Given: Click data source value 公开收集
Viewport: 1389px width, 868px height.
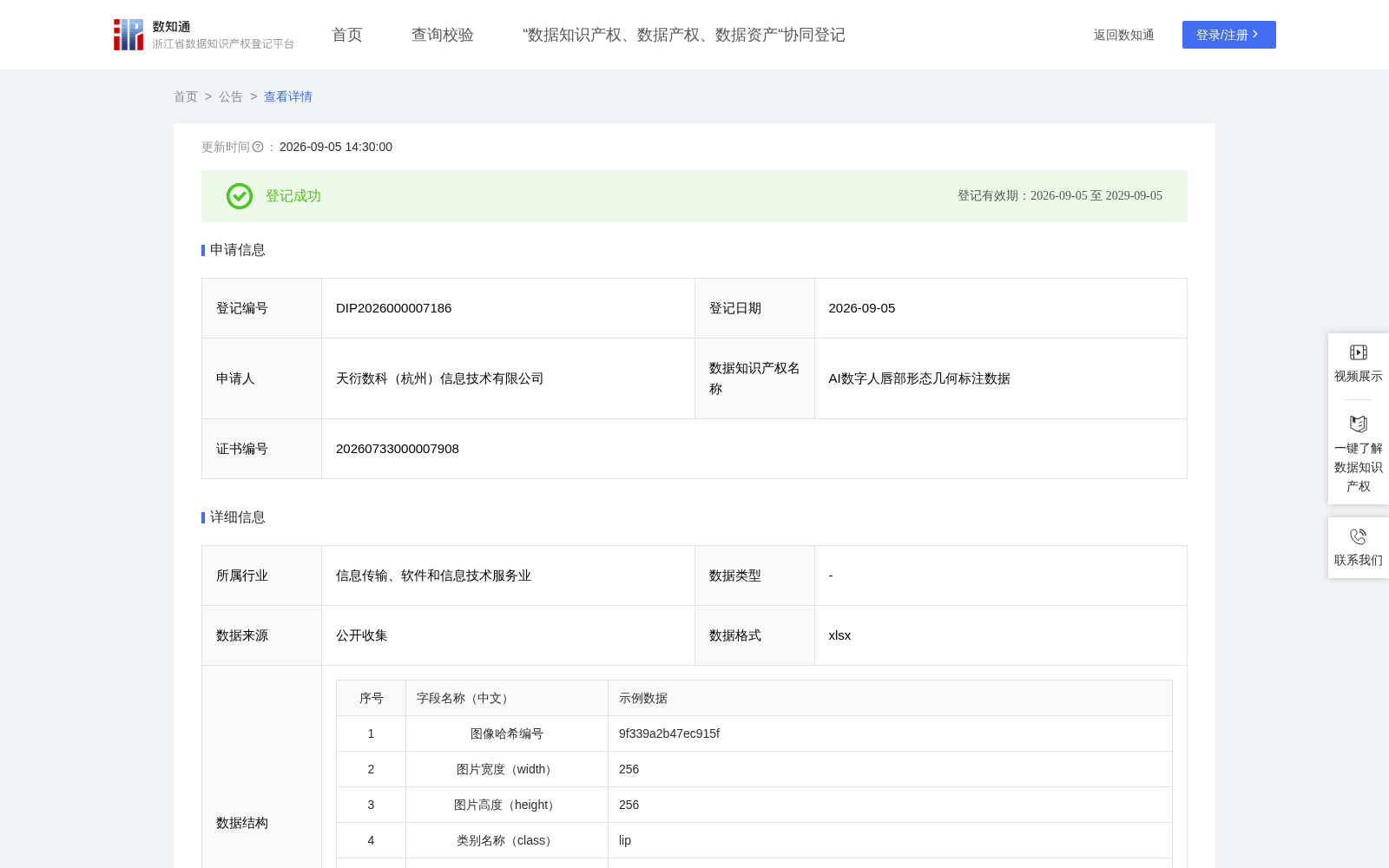Looking at the screenshot, I should 362,635.
